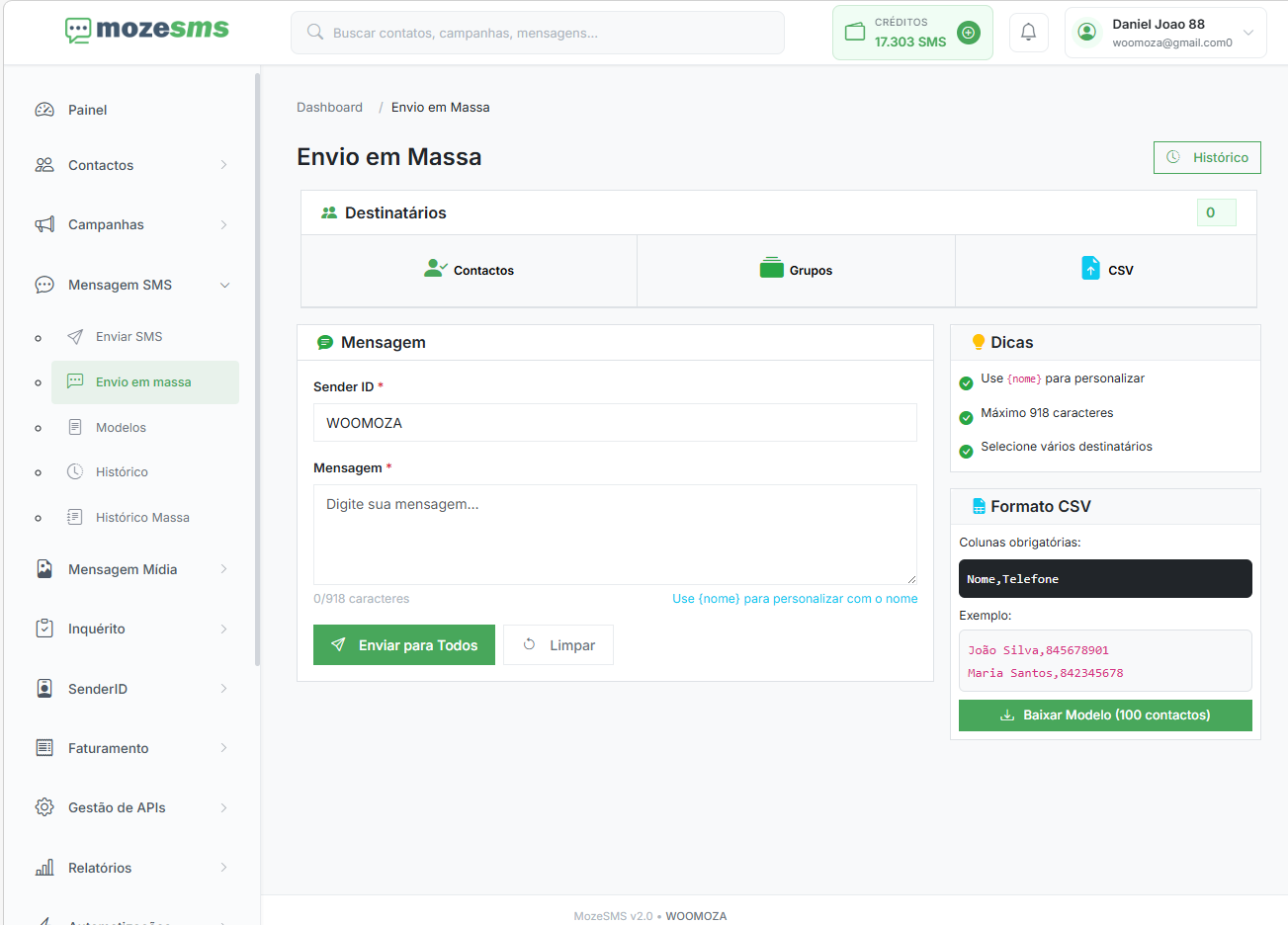Click the Limpar reset button
This screenshot has width=1288, height=925.
tap(558, 645)
